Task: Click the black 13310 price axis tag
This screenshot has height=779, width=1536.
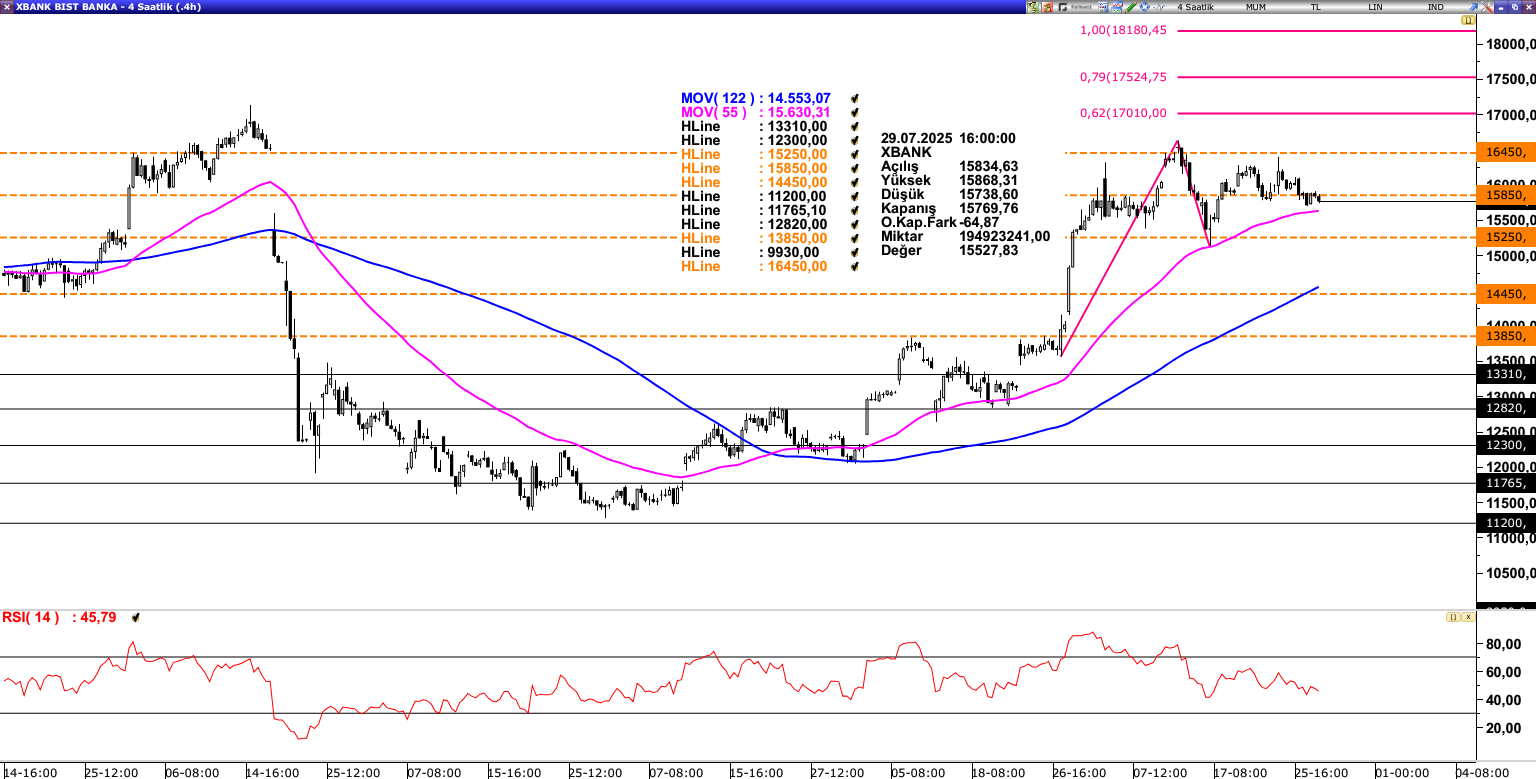Action: [1506, 374]
